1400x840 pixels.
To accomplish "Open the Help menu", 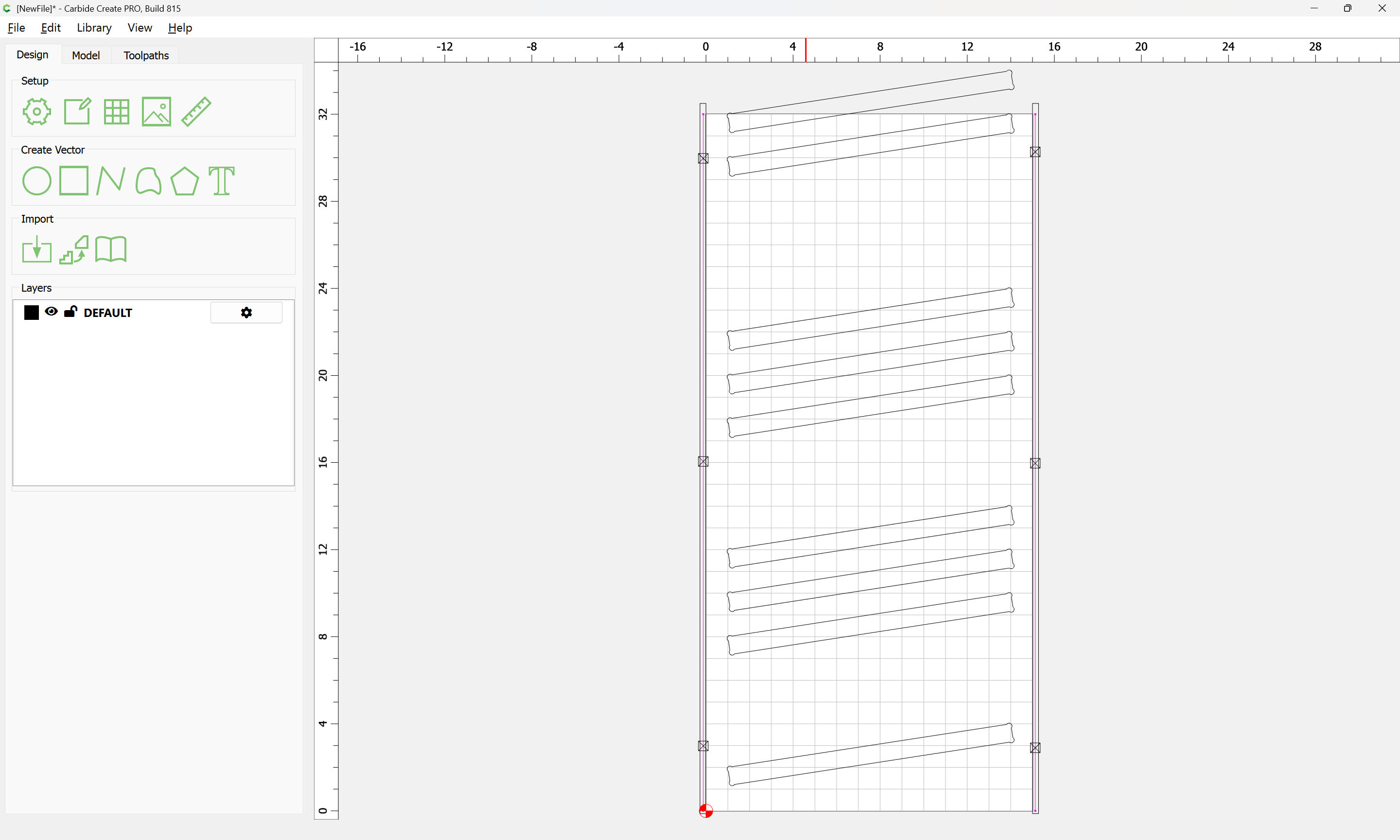I will (180, 28).
